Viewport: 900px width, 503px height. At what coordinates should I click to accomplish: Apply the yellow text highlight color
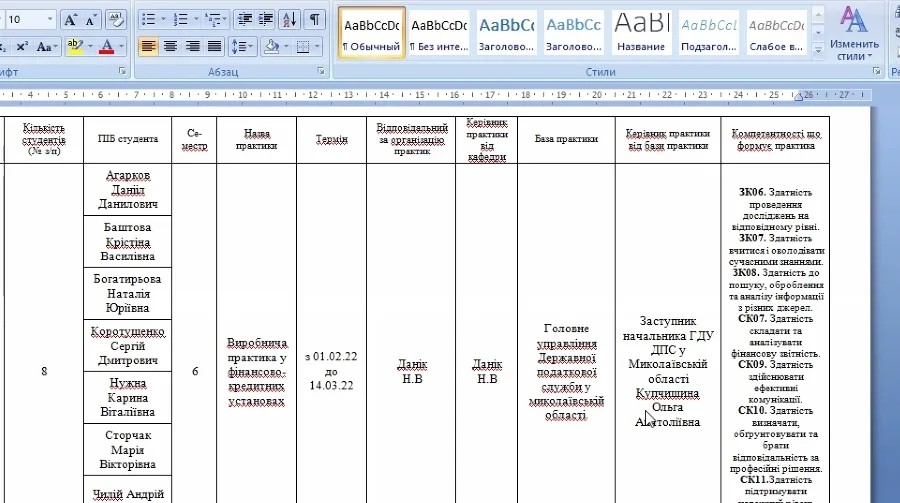[75, 46]
